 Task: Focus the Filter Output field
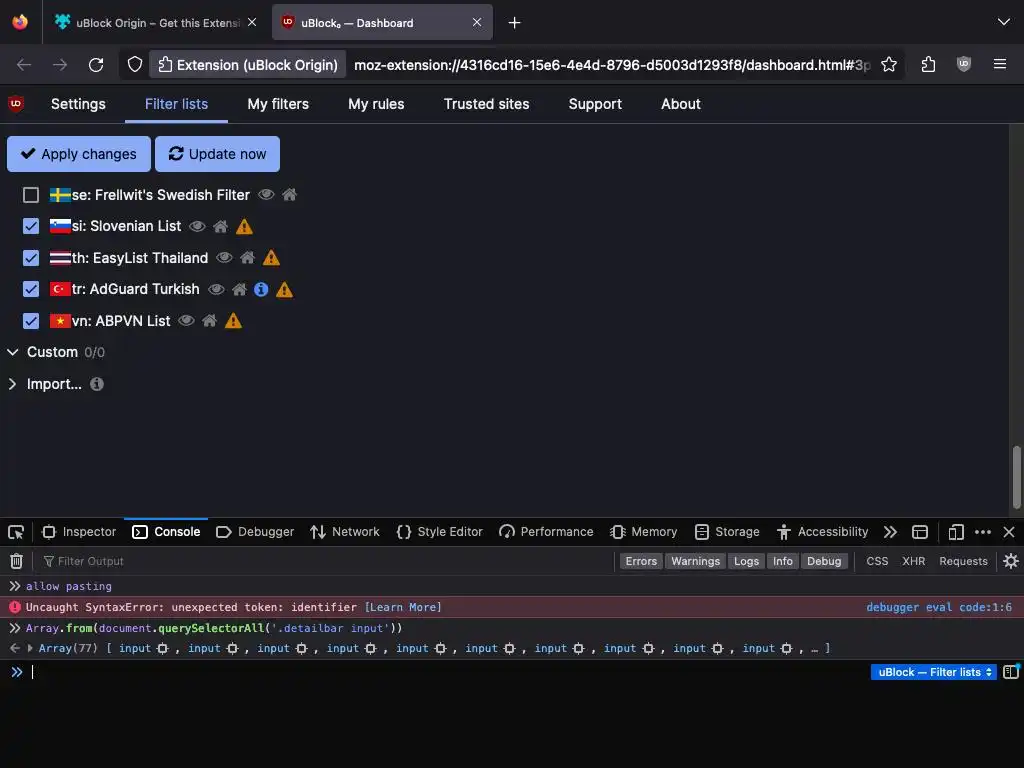(x=327, y=561)
